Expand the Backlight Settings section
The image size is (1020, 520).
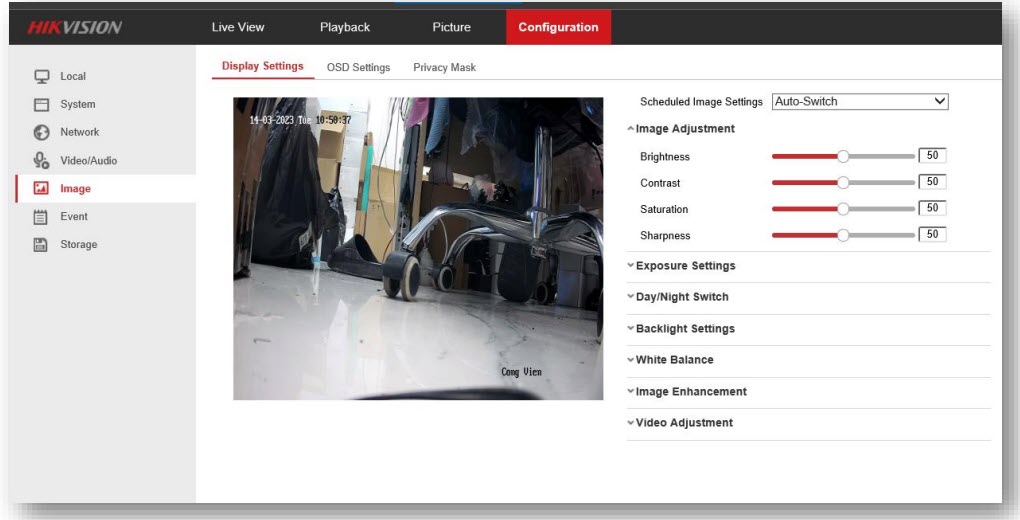(x=685, y=329)
